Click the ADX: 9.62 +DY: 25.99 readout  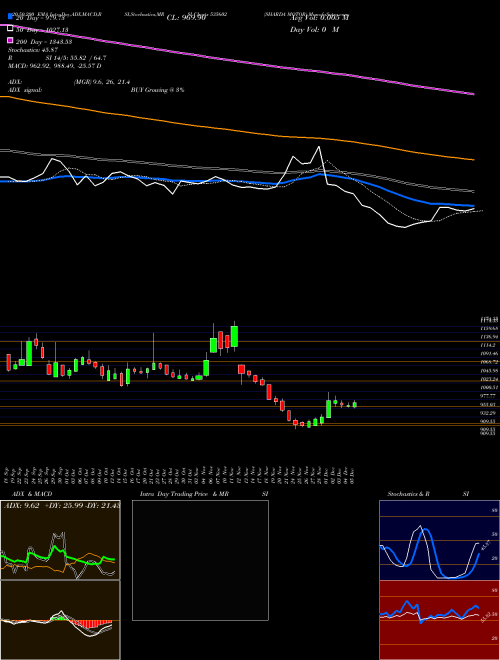(62, 505)
